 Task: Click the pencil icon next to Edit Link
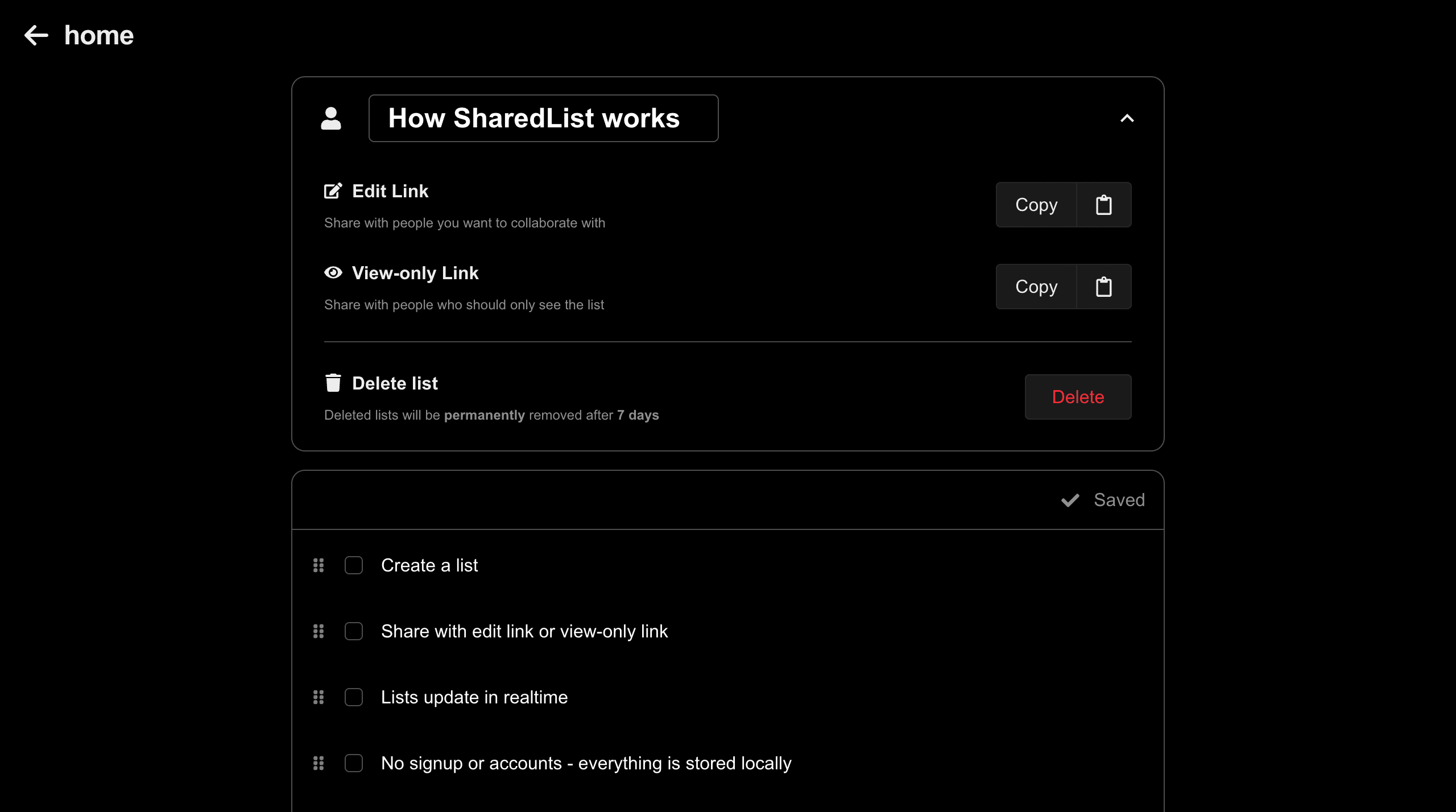[x=333, y=190]
